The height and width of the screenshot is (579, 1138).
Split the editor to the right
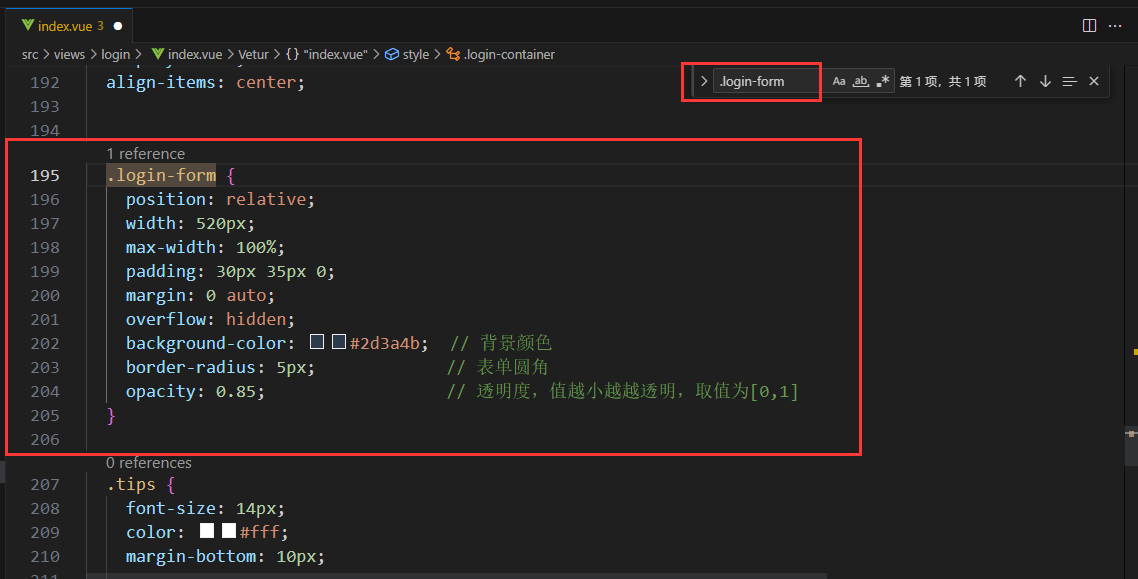[x=1089, y=25]
